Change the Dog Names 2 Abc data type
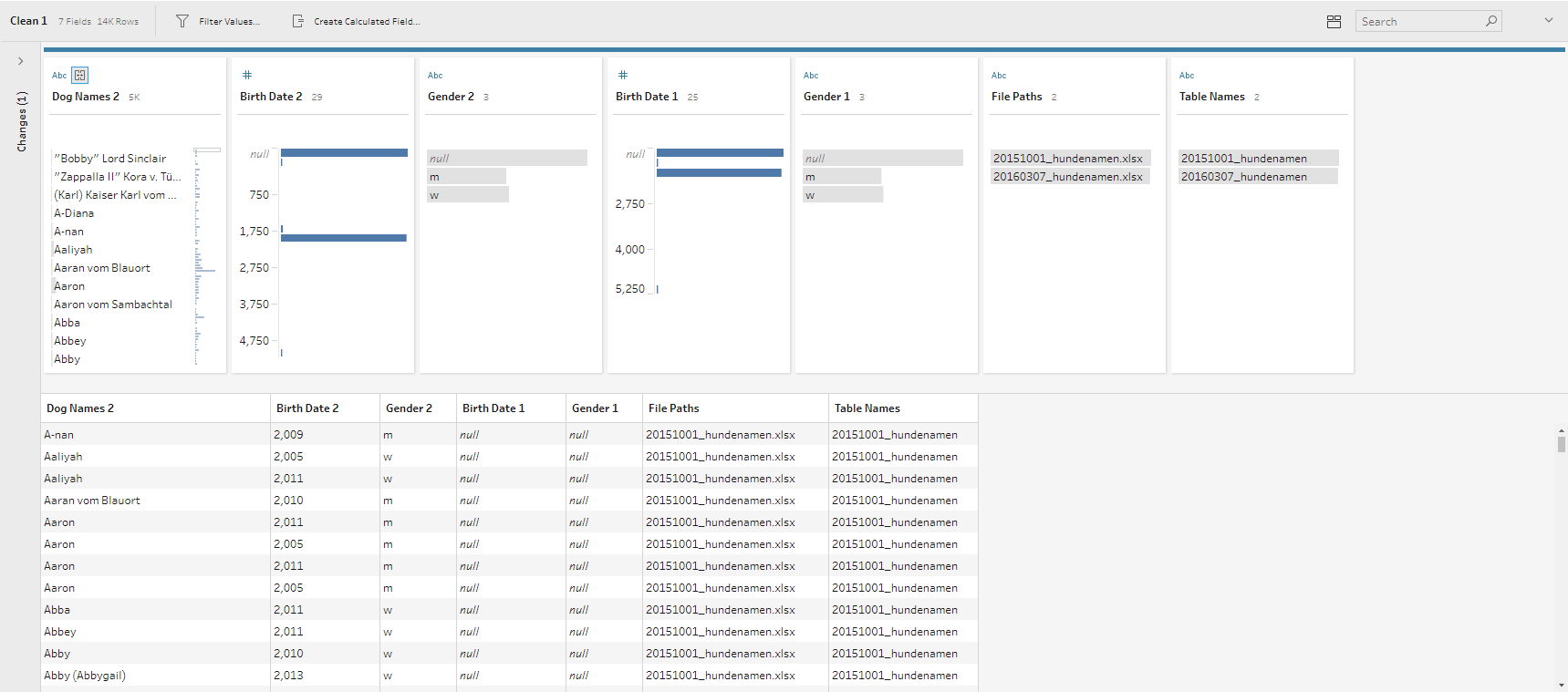This screenshot has width=1568, height=692. click(59, 76)
